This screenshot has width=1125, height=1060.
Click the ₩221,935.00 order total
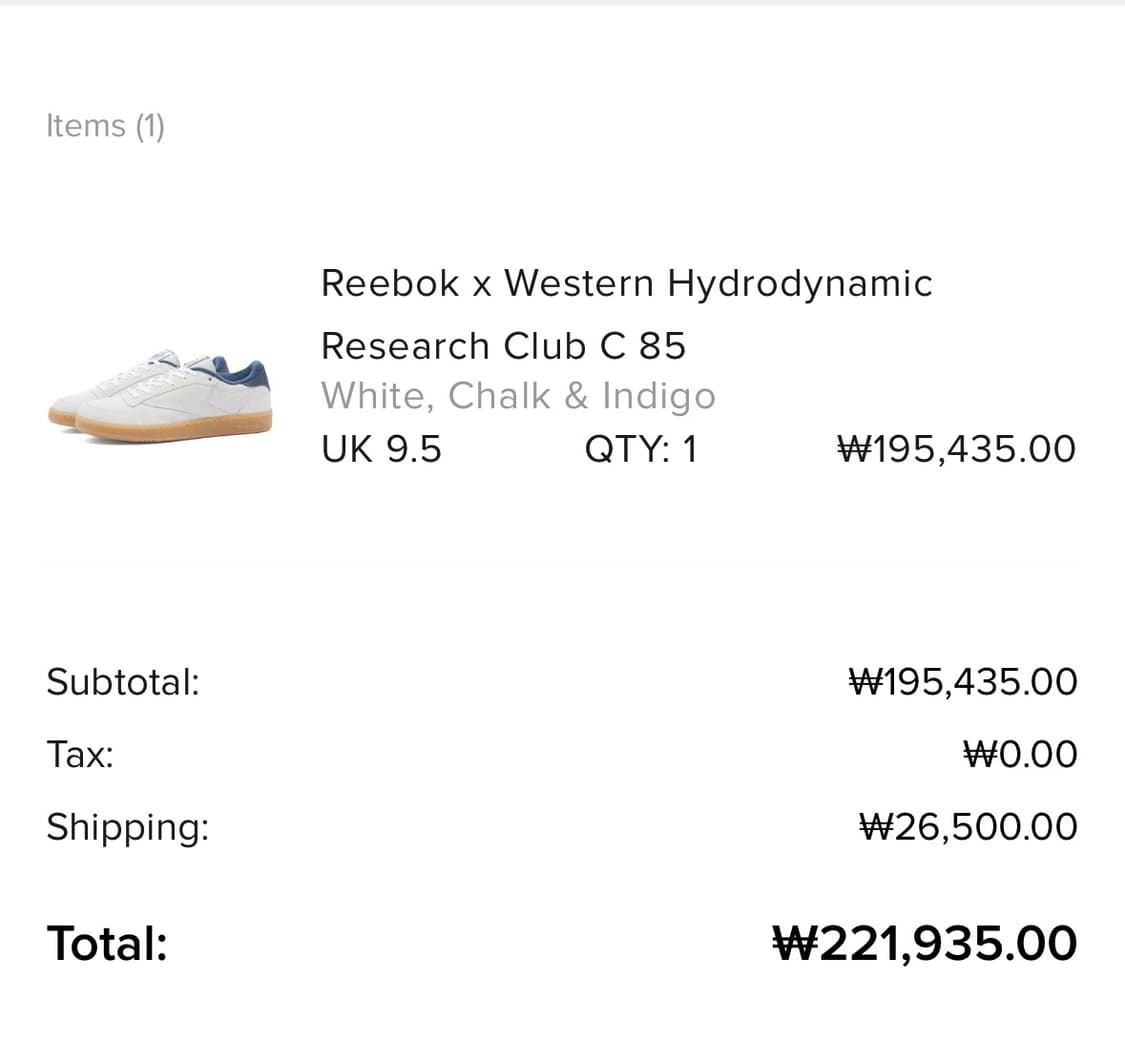pos(924,943)
